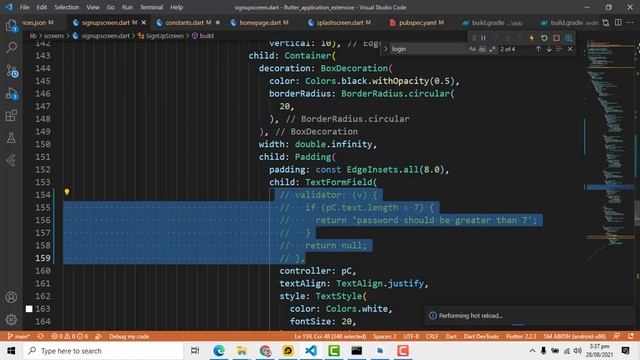Open the View menu
The width and height of the screenshot is (640, 360).
93,7
